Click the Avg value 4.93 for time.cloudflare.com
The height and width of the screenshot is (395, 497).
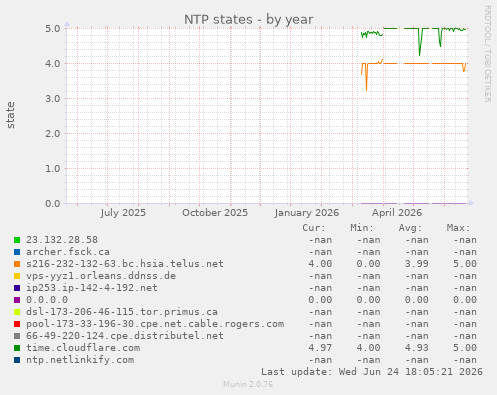point(417,348)
